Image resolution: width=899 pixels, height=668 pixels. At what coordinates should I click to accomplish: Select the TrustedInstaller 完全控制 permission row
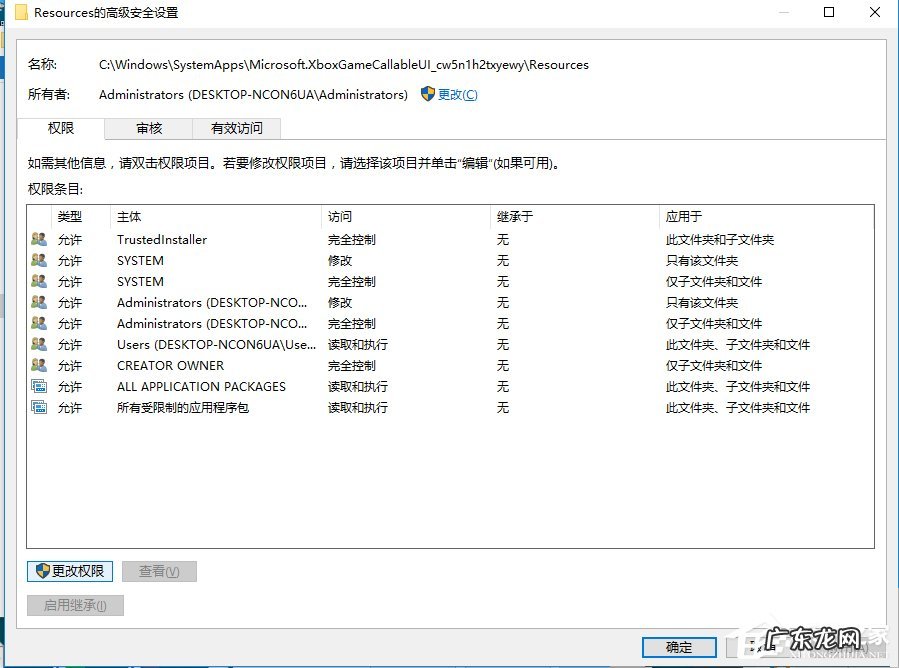[300, 239]
